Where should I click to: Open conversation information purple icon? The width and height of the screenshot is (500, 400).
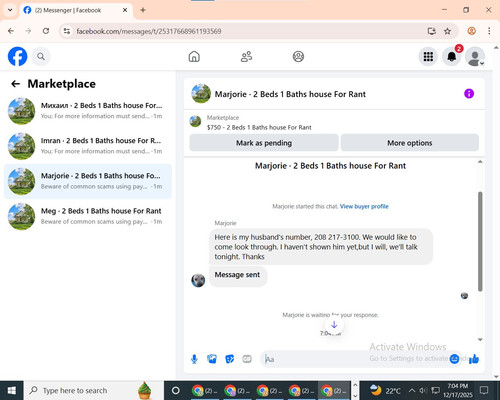[x=469, y=94]
